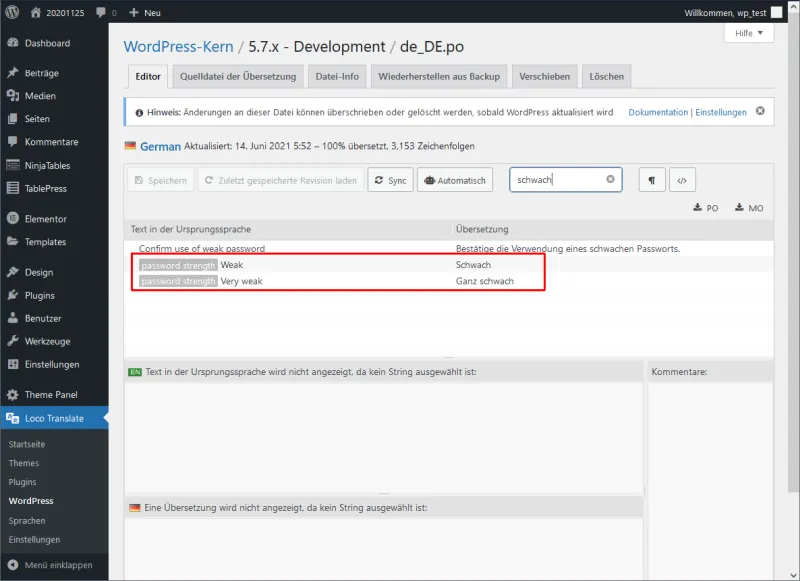Open Quelldatei der Übersetzung tab
Screen dimensions: 800x581
[238, 77]
